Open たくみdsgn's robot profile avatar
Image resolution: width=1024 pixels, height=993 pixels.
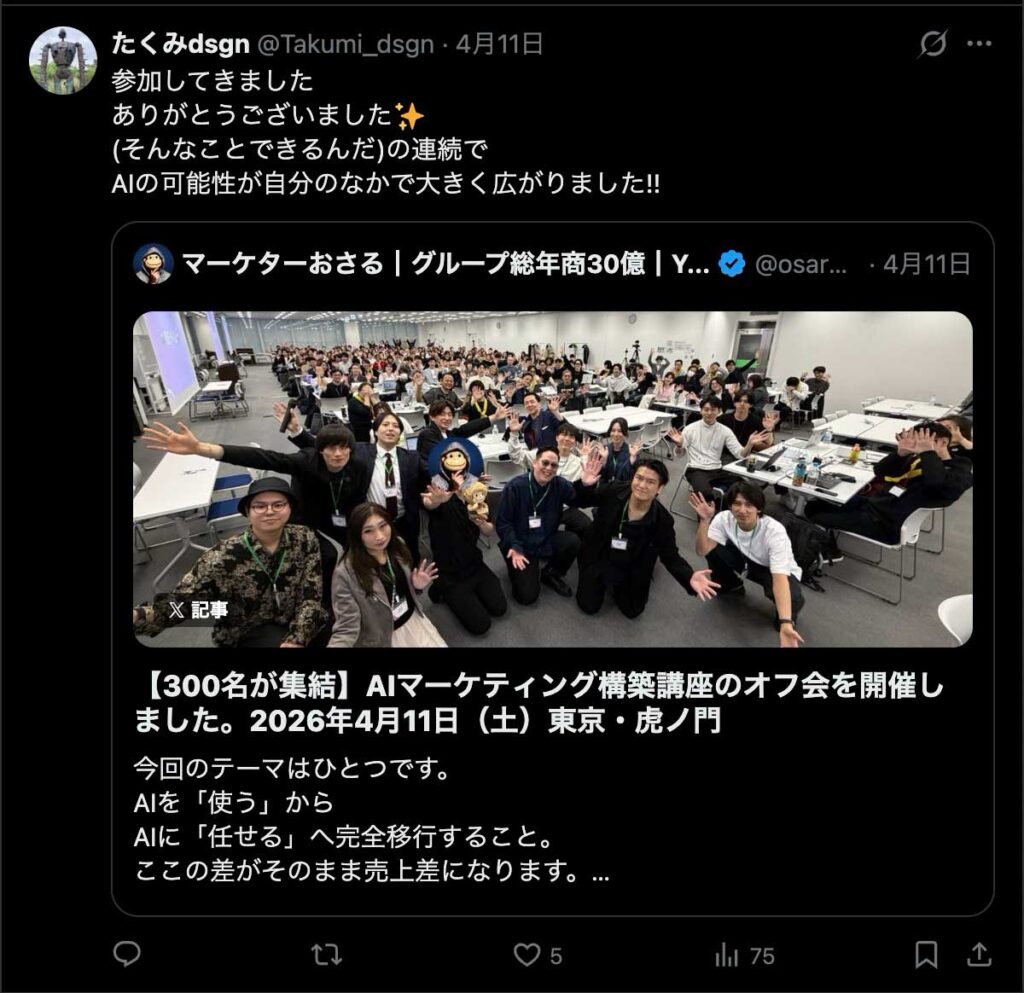pos(63,61)
